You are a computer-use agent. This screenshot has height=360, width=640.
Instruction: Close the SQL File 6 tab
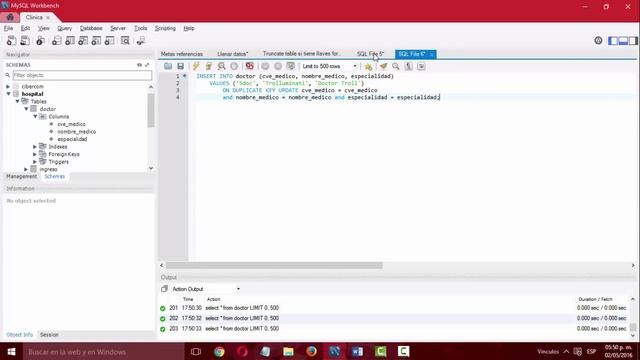pos(431,54)
